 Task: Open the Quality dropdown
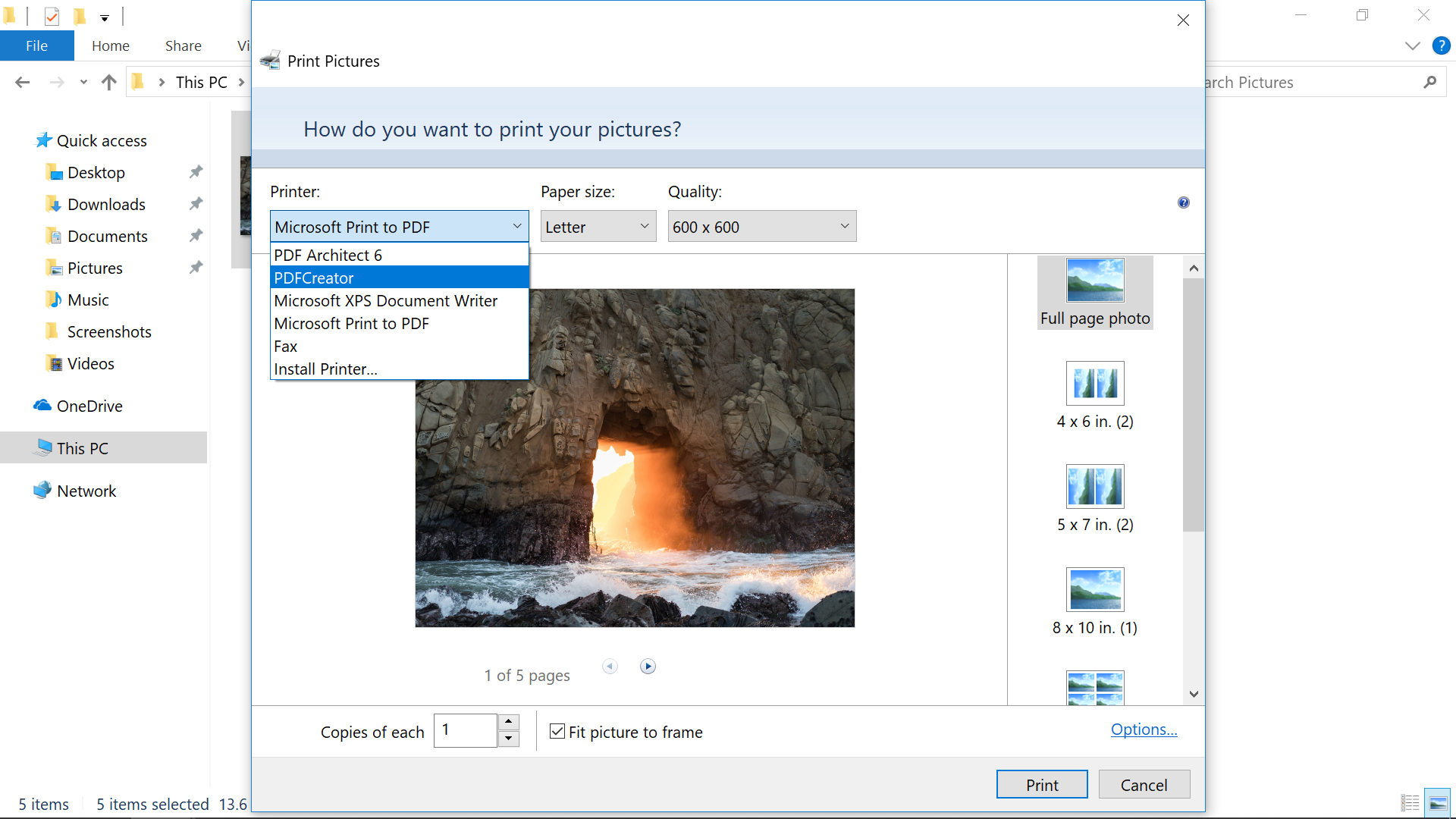pyautogui.click(x=761, y=226)
